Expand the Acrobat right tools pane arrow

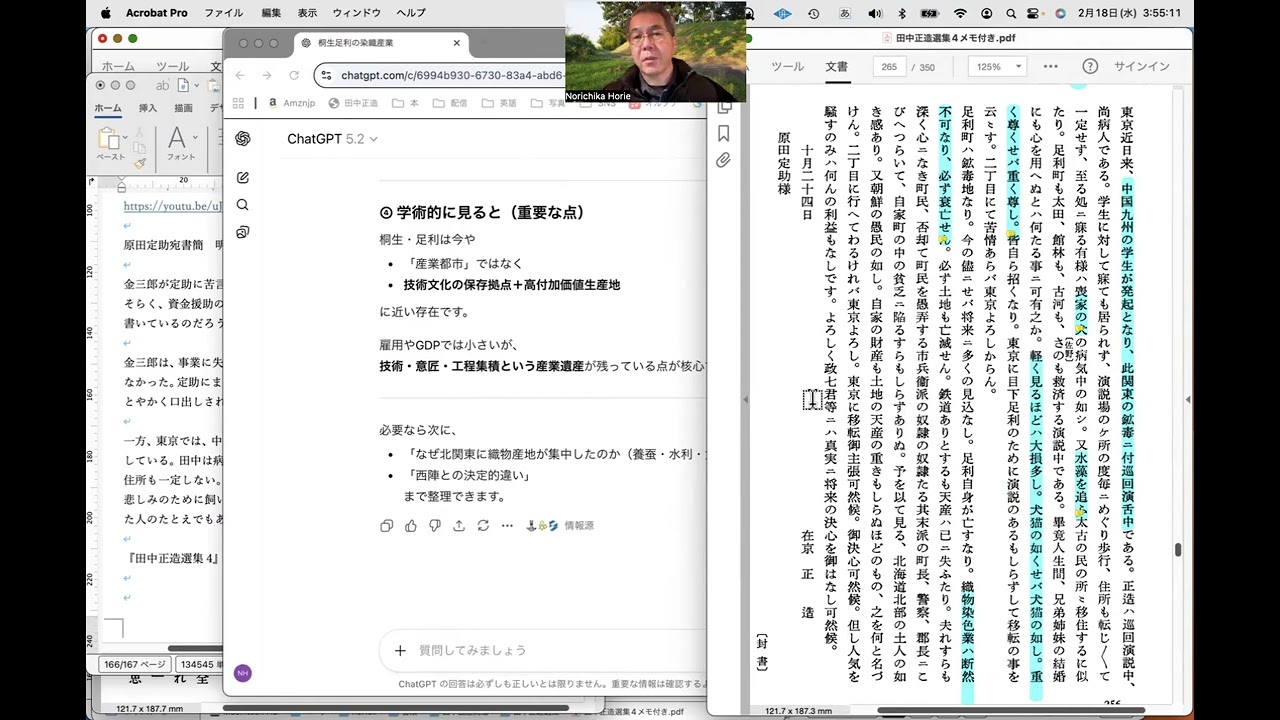(x=1188, y=399)
